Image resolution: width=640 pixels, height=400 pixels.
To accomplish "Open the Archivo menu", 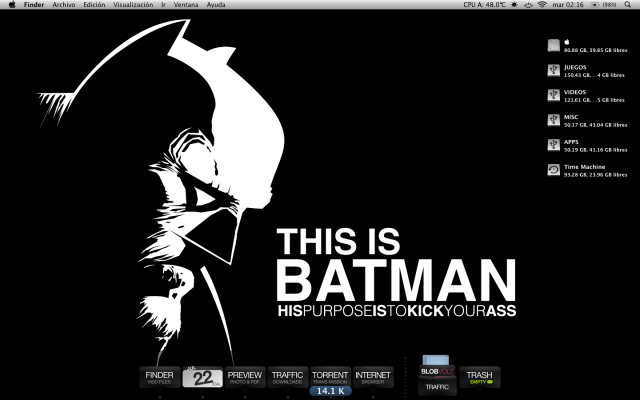I will 64,4.
